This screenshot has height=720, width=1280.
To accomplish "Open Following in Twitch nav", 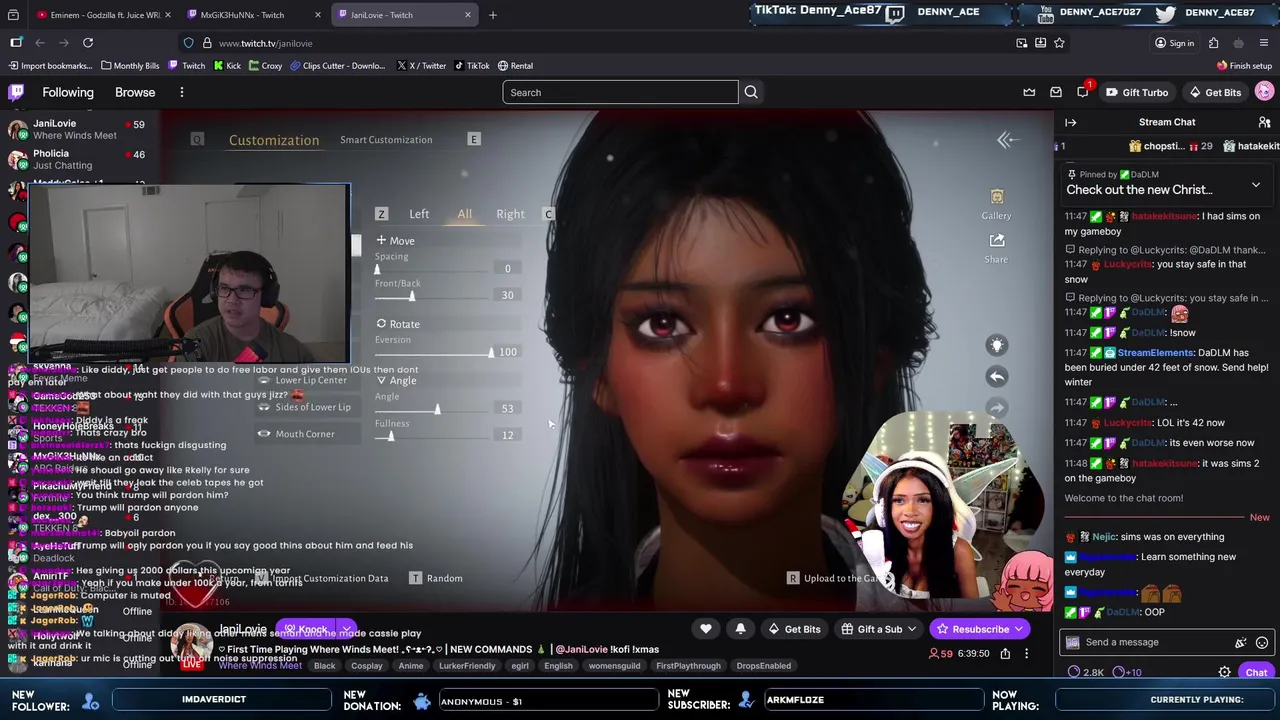I will 68,92.
